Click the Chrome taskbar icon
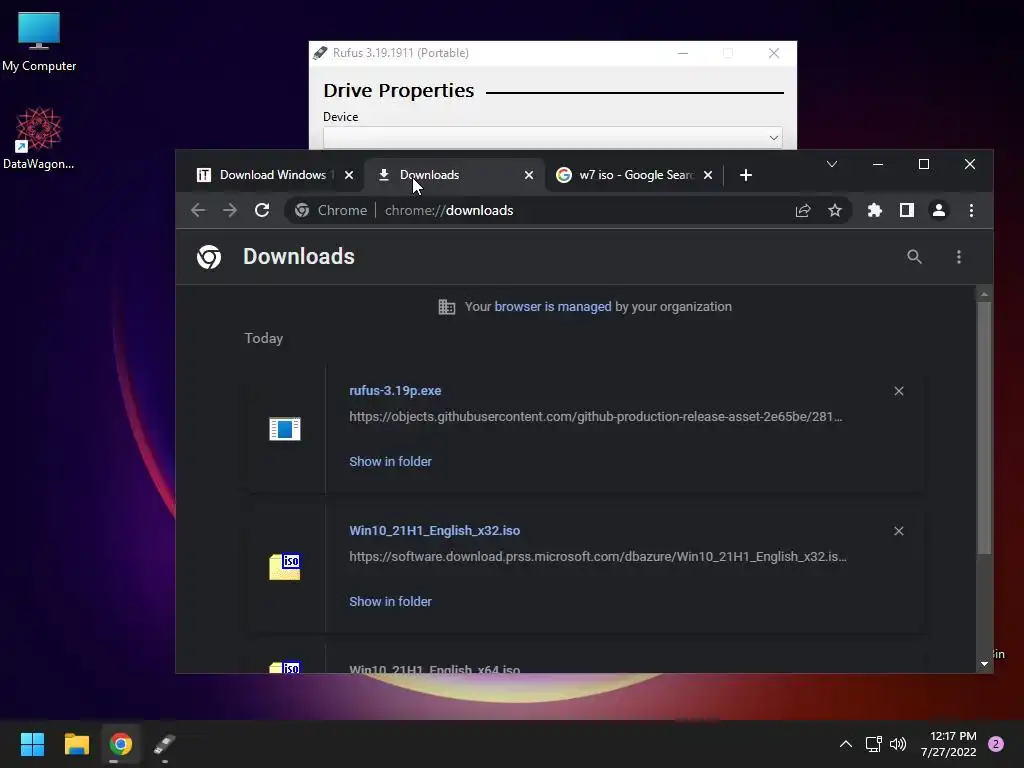The height and width of the screenshot is (768, 1024). pyautogui.click(x=121, y=744)
